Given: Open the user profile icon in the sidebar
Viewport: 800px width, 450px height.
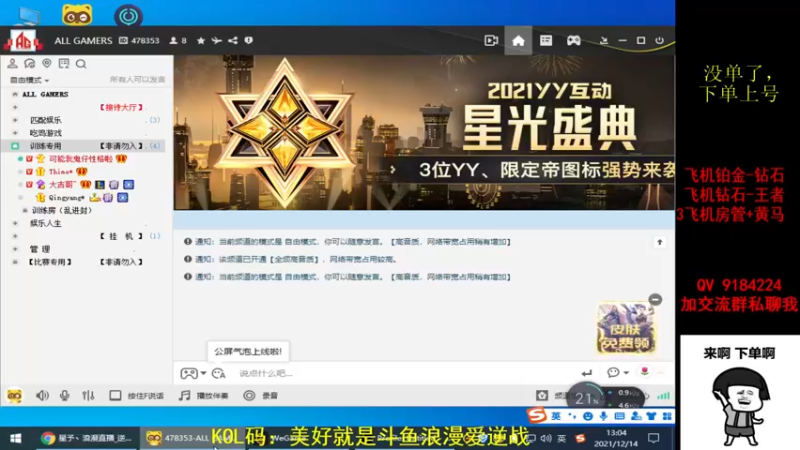Looking at the screenshot, I should tap(12, 63).
